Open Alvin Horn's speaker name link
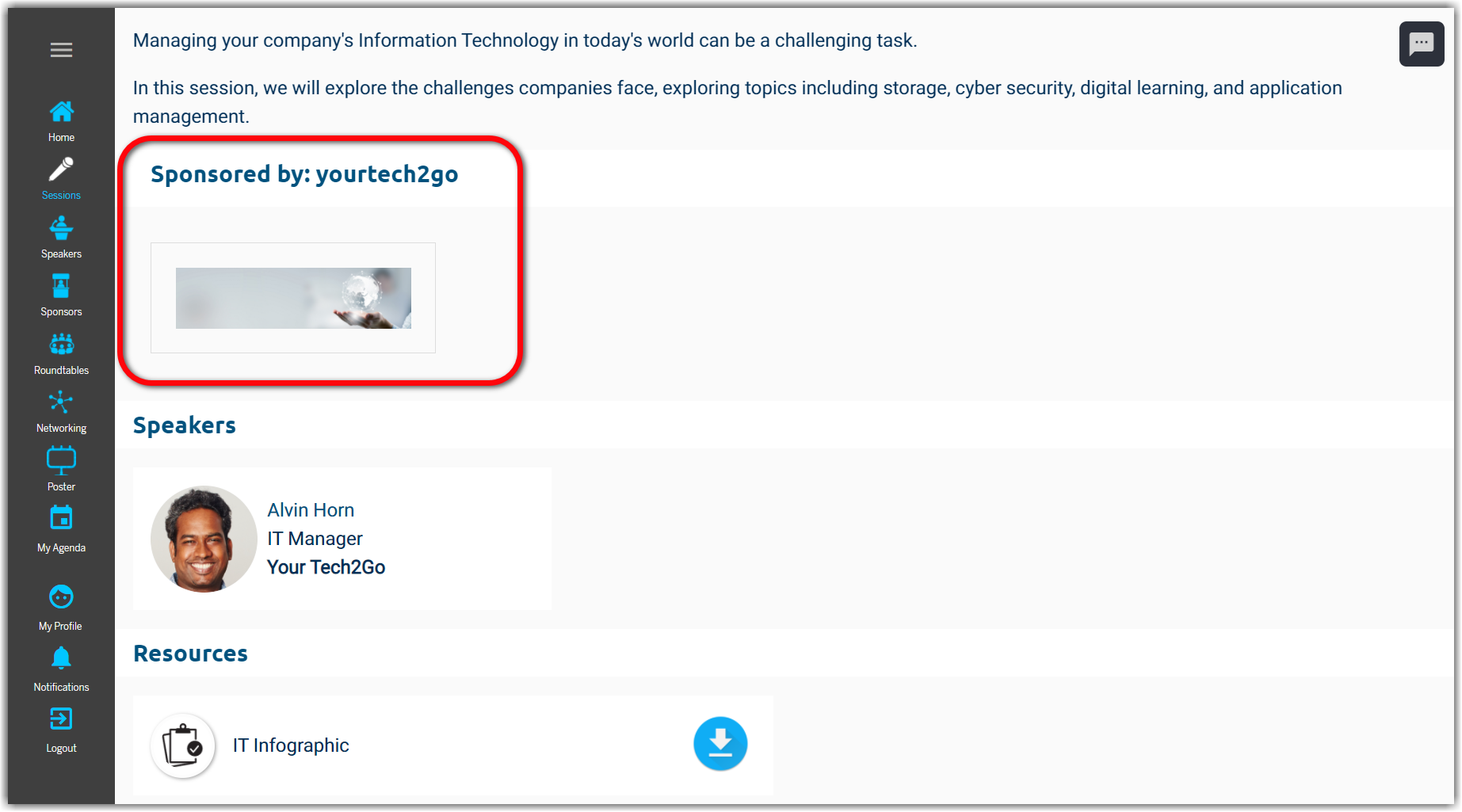This screenshot has width=1462, height=812. coord(311,510)
